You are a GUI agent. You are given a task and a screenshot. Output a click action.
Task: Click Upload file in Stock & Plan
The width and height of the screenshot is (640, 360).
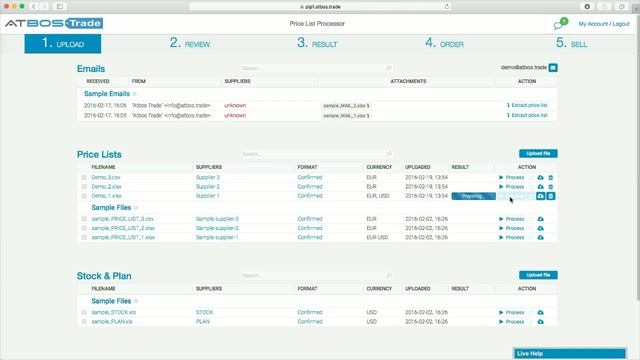pyautogui.click(x=538, y=275)
